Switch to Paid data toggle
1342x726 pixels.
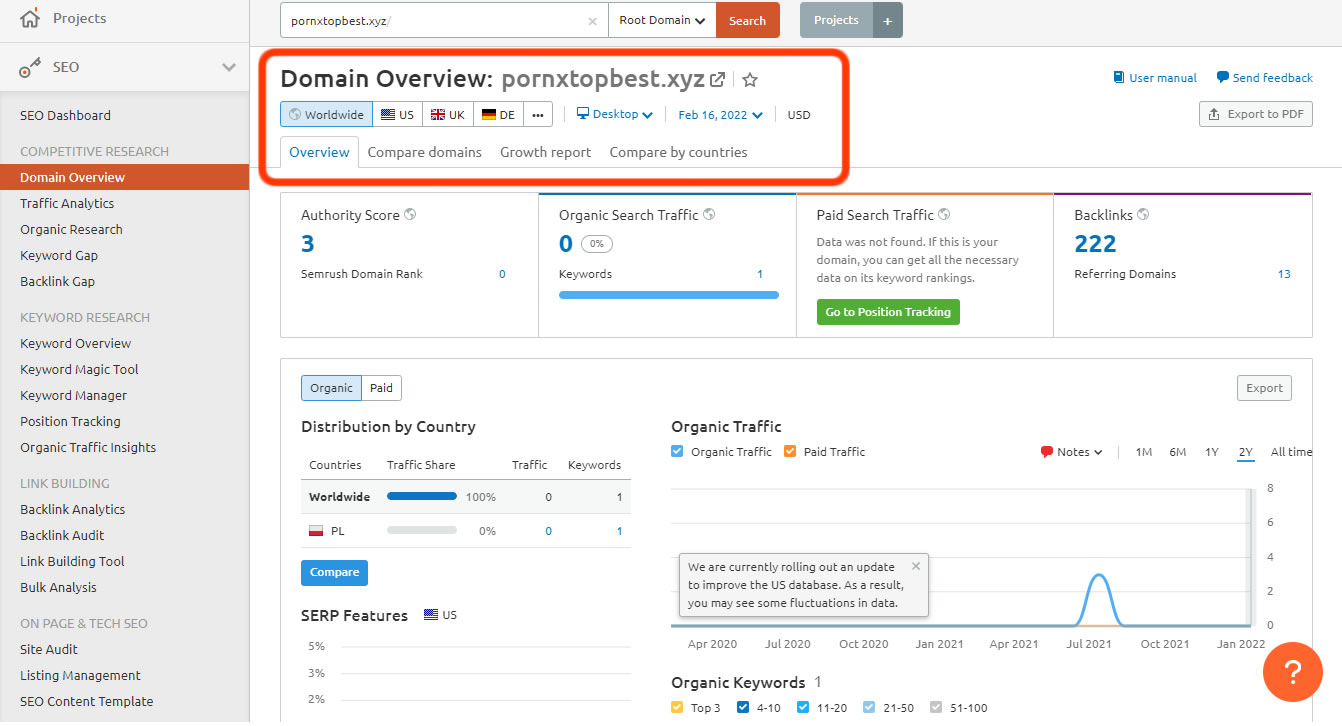[x=381, y=388]
